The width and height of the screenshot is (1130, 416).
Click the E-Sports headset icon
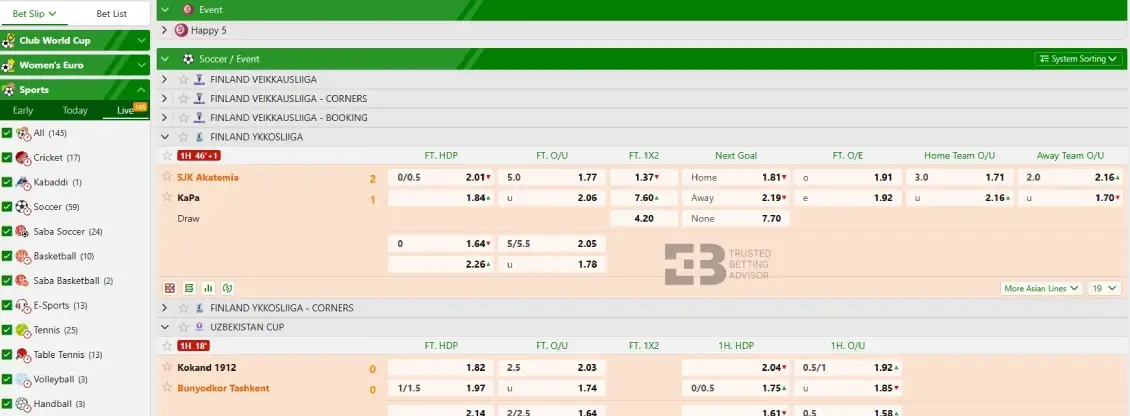23,306
